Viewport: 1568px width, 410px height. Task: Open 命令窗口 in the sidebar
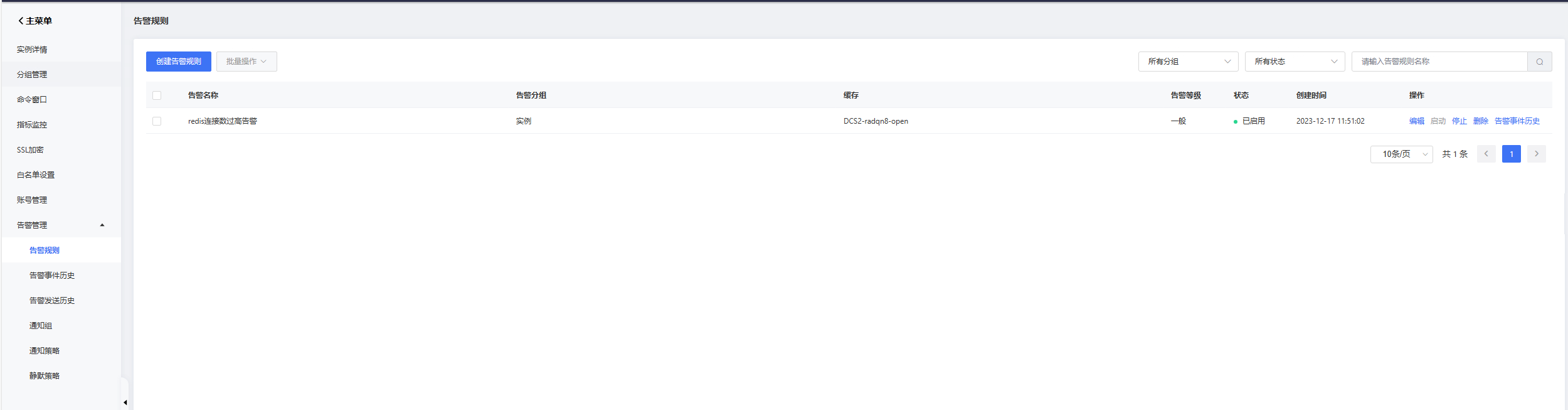(61, 99)
